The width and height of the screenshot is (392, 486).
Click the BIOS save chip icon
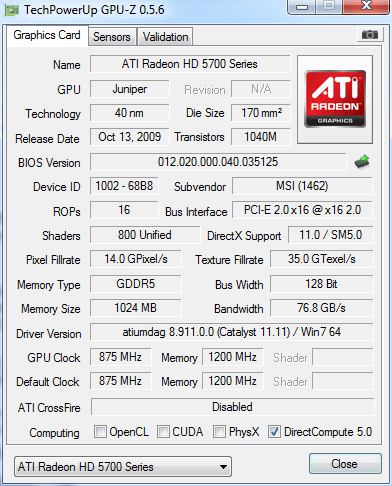tap(362, 162)
